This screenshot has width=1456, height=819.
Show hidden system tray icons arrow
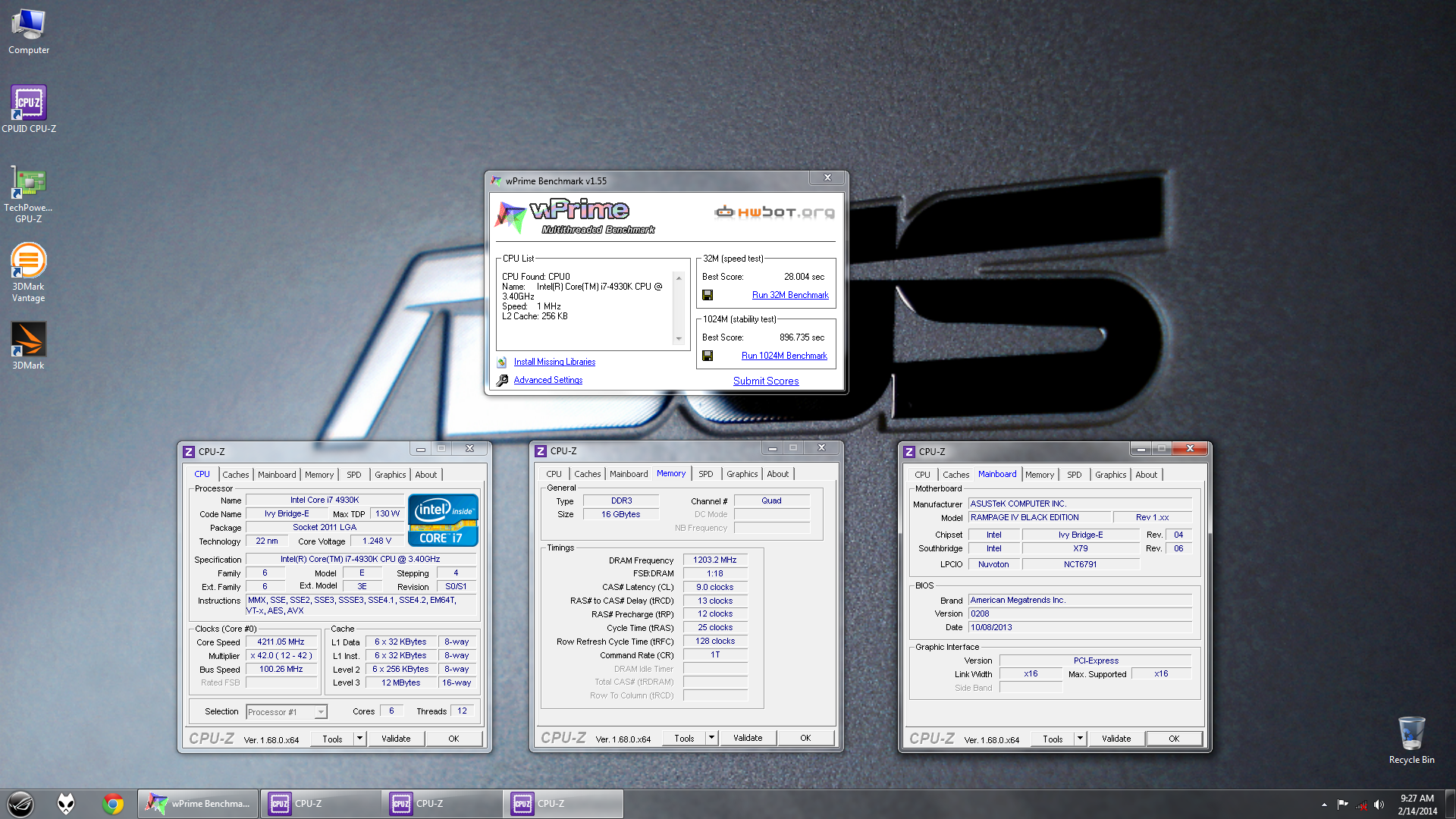coord(1324,805)
